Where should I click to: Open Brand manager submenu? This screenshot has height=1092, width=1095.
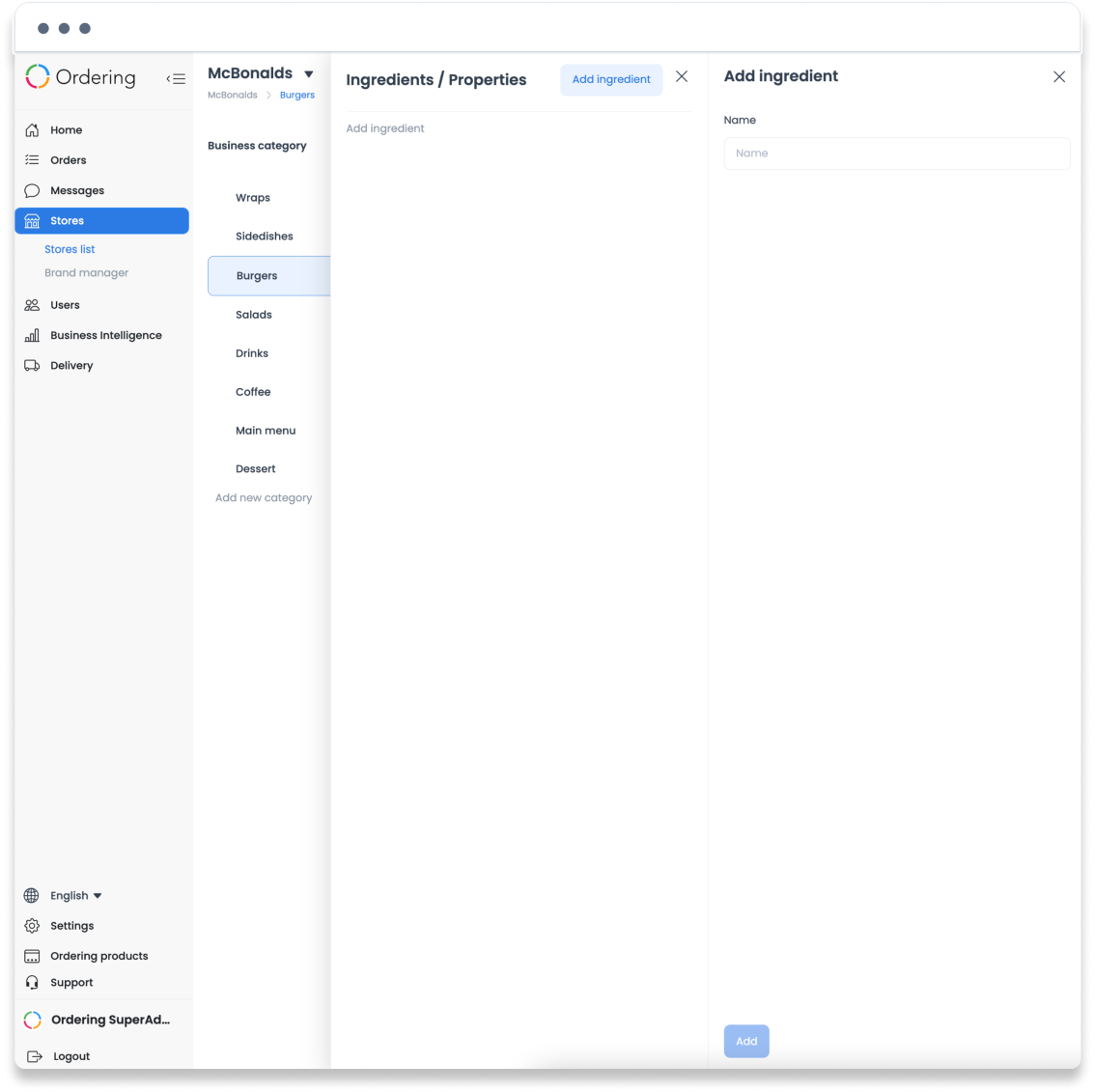[87, 273]
